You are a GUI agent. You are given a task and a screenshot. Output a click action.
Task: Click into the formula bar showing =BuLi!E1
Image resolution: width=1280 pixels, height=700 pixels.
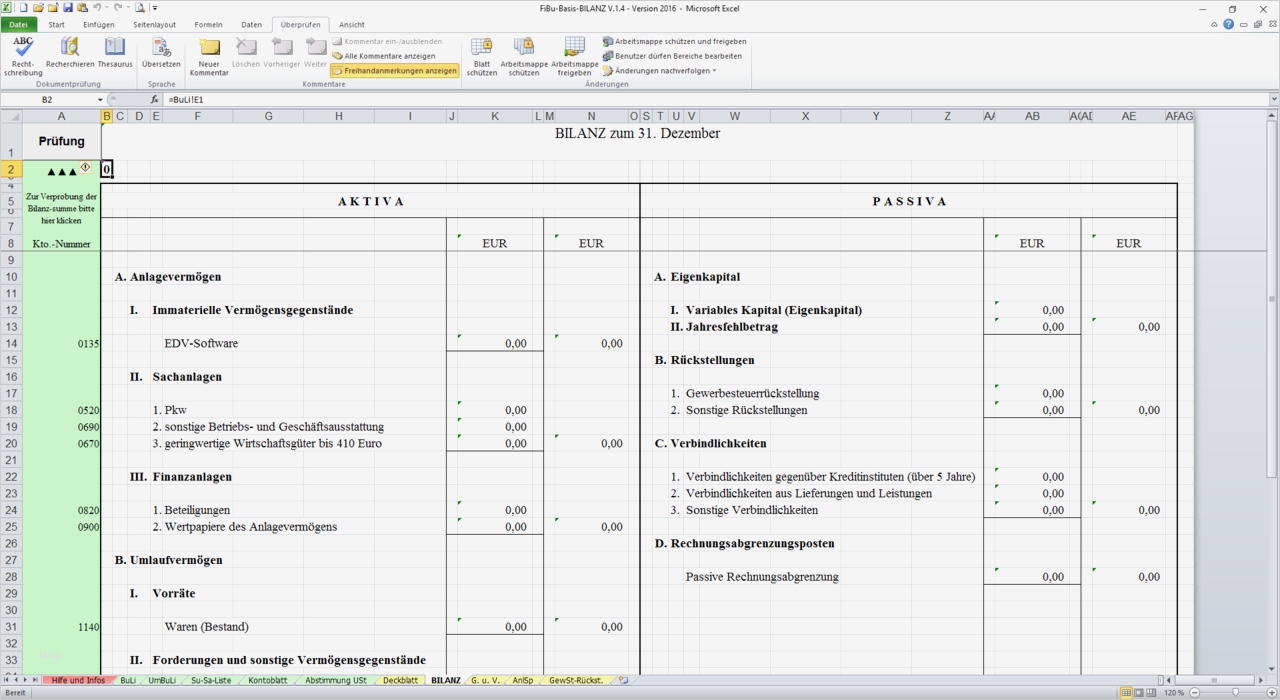click(x=715, y=100)
